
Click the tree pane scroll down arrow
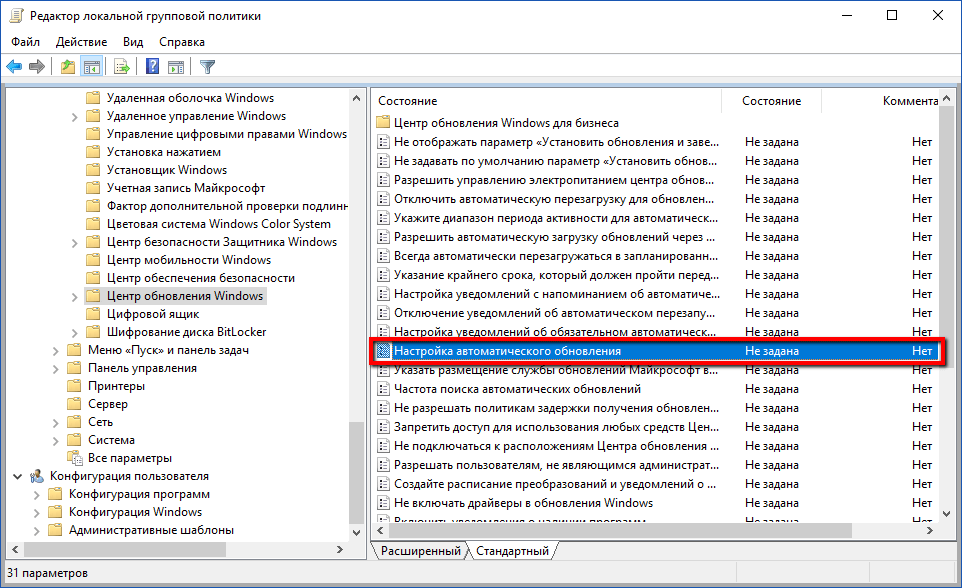(x=356, y=532)
